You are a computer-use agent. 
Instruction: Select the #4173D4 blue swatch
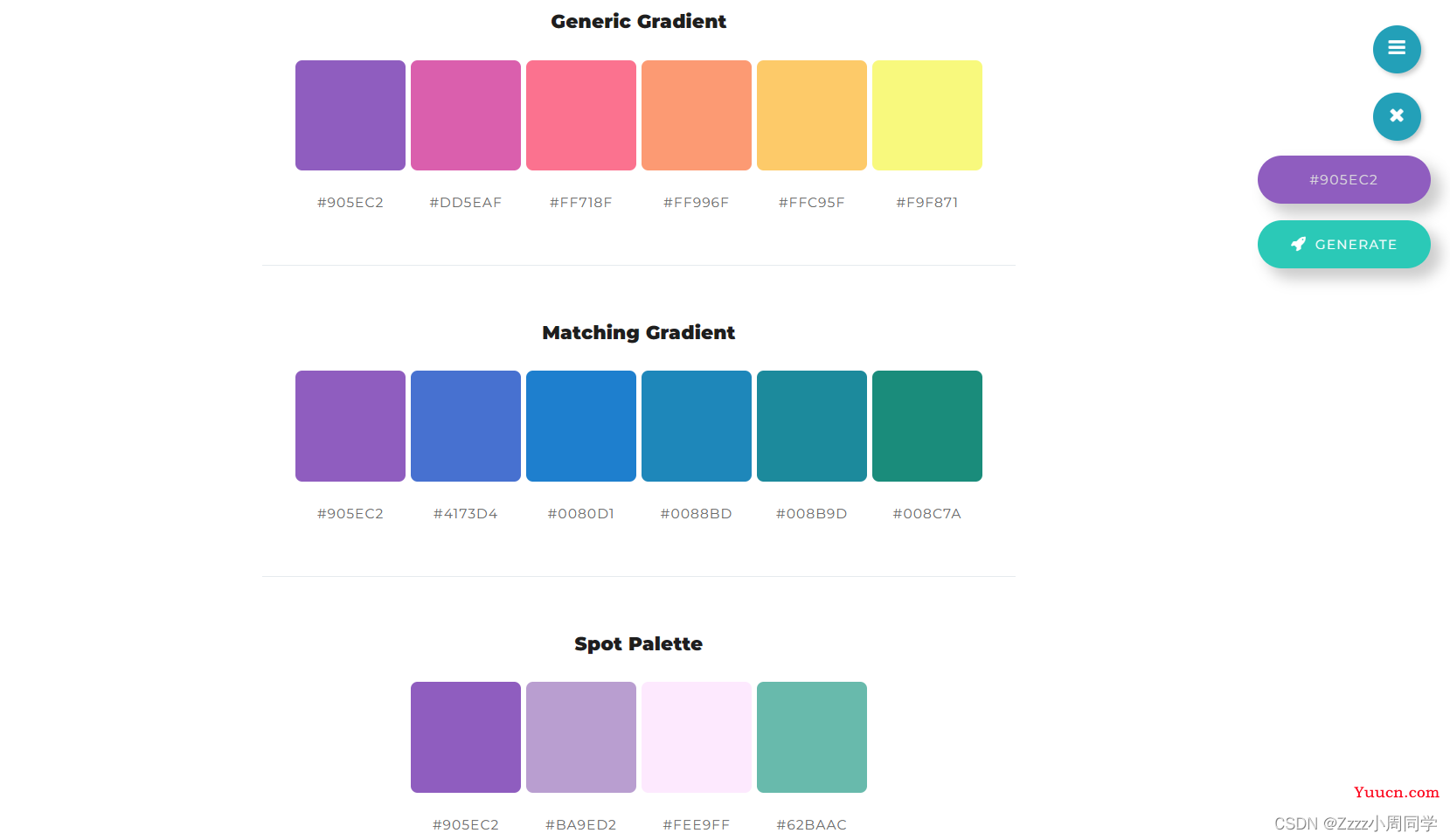(465, 426)
